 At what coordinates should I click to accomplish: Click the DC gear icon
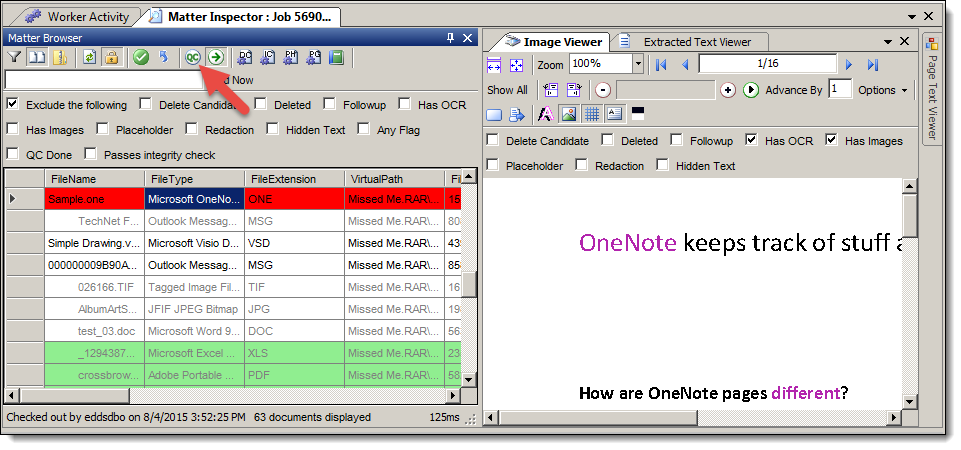point(245,58)
